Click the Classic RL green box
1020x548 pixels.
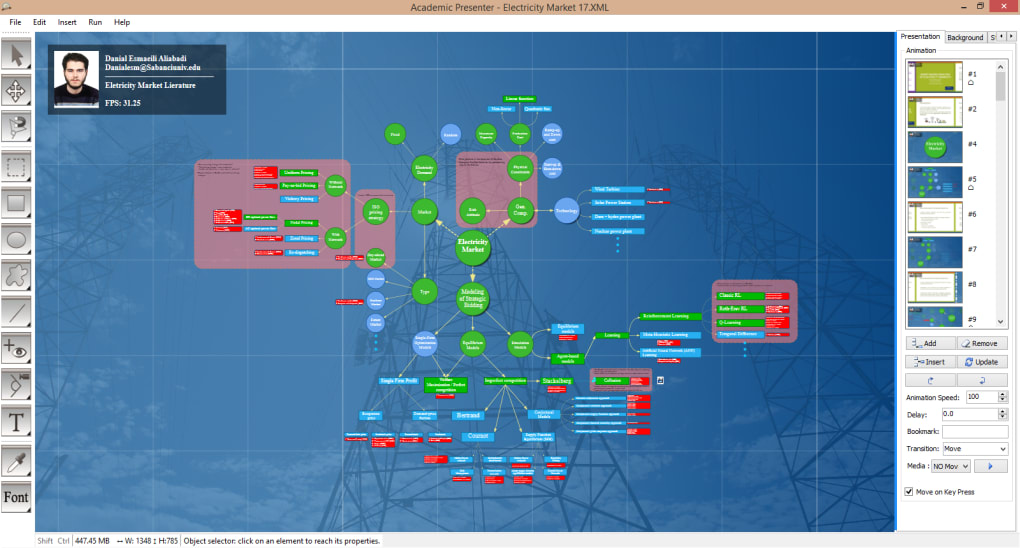[x=740, y=295]
